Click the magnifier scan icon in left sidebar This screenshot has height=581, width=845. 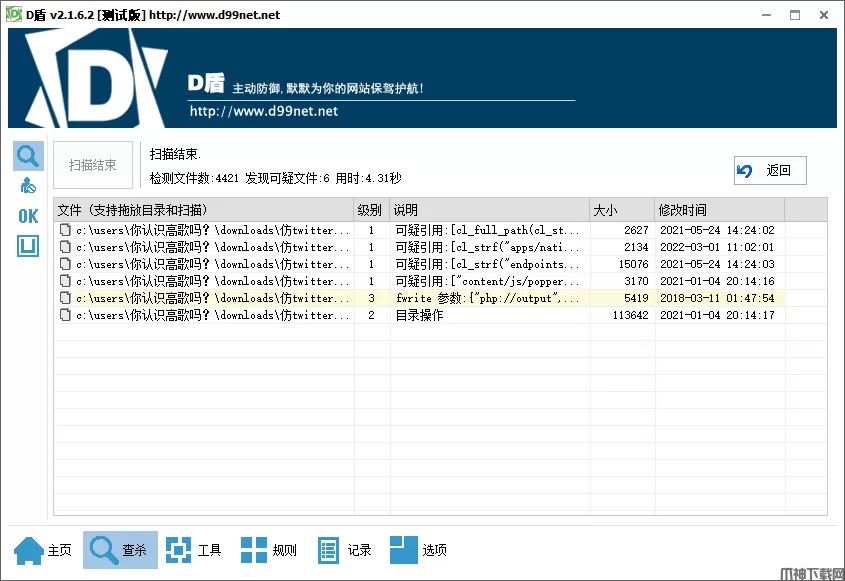coord(28,156)
